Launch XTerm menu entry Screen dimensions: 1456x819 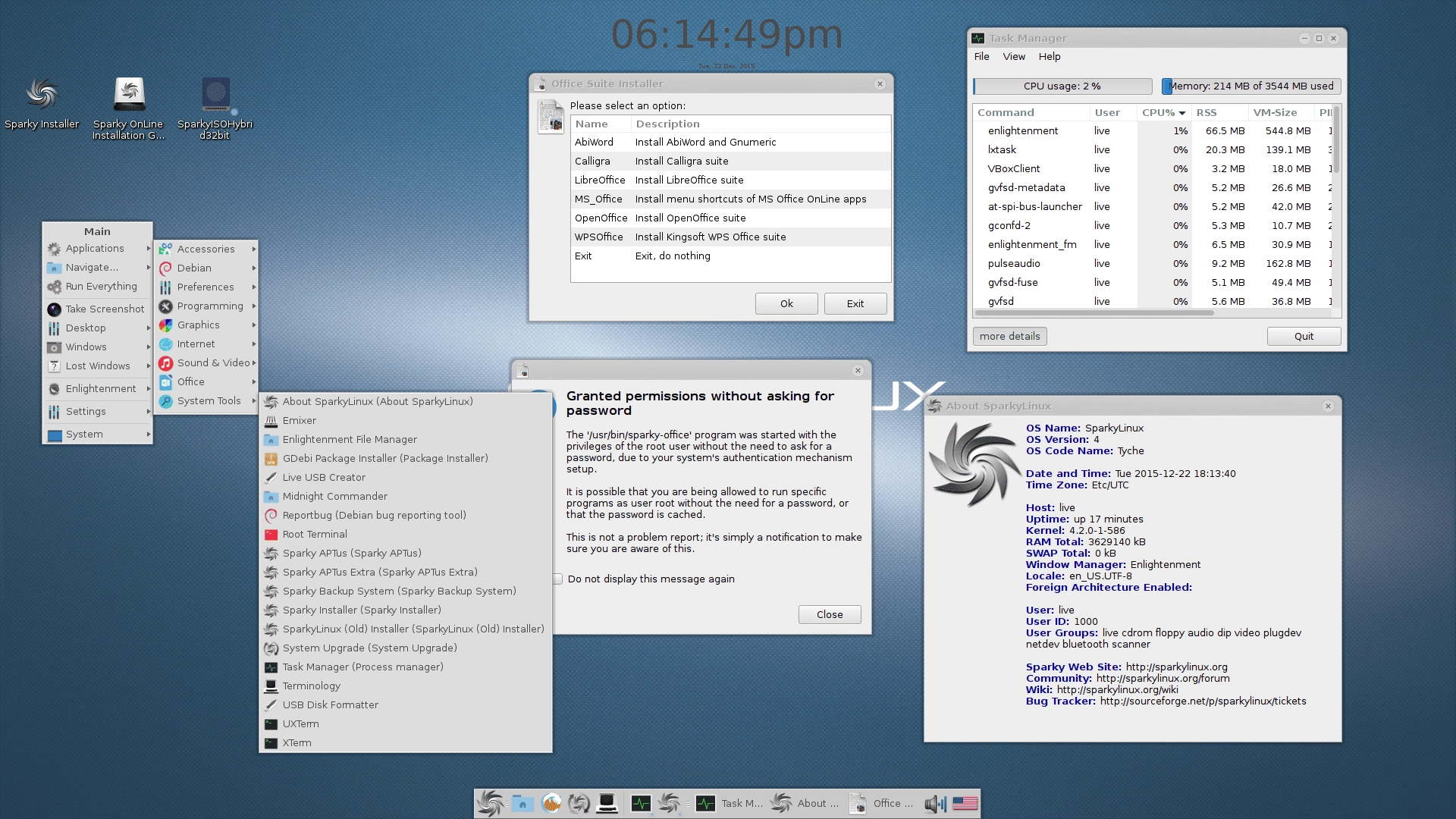(x=406, y=742)
